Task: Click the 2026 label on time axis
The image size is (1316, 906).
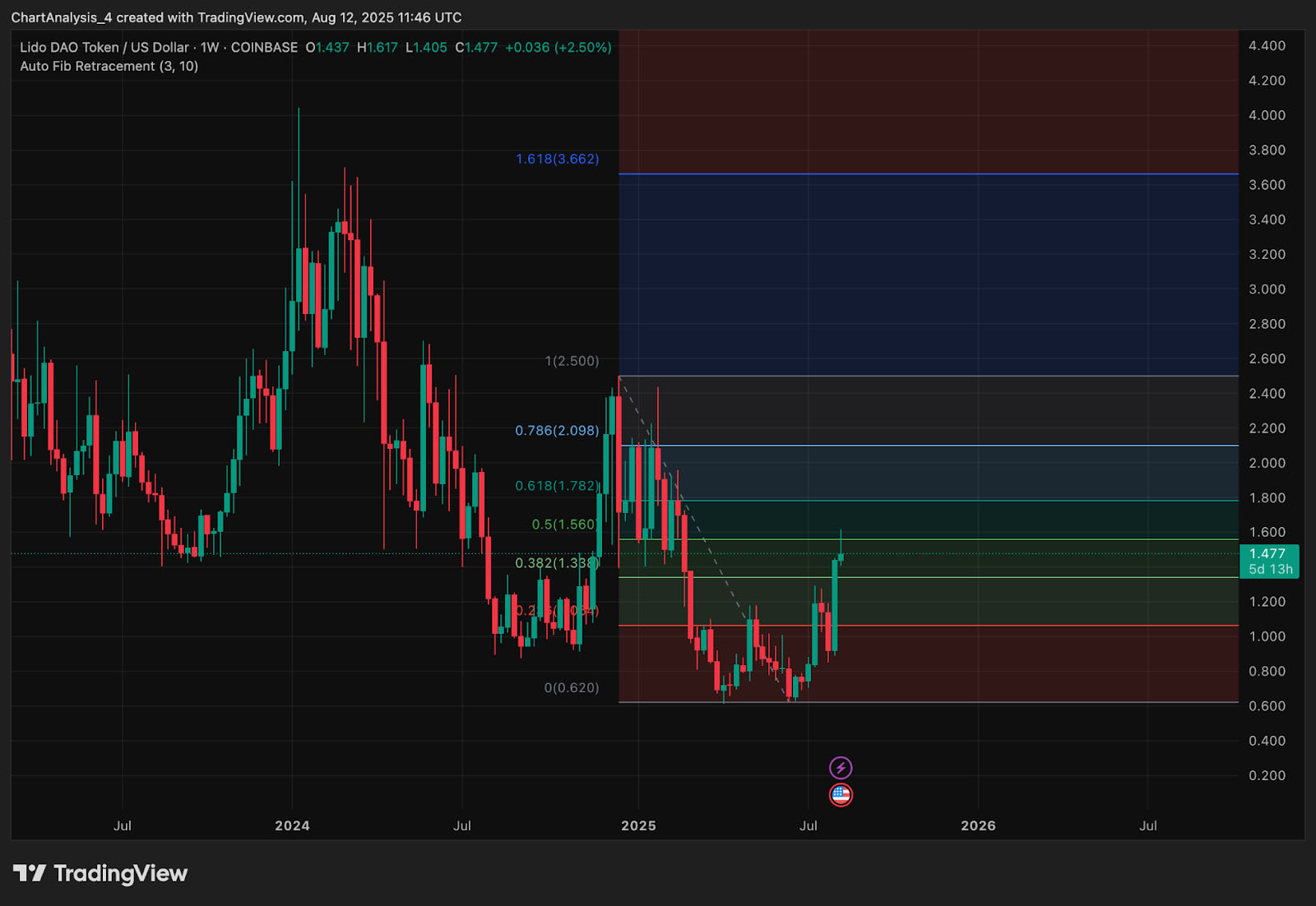Action: click(x=978, y=825)
